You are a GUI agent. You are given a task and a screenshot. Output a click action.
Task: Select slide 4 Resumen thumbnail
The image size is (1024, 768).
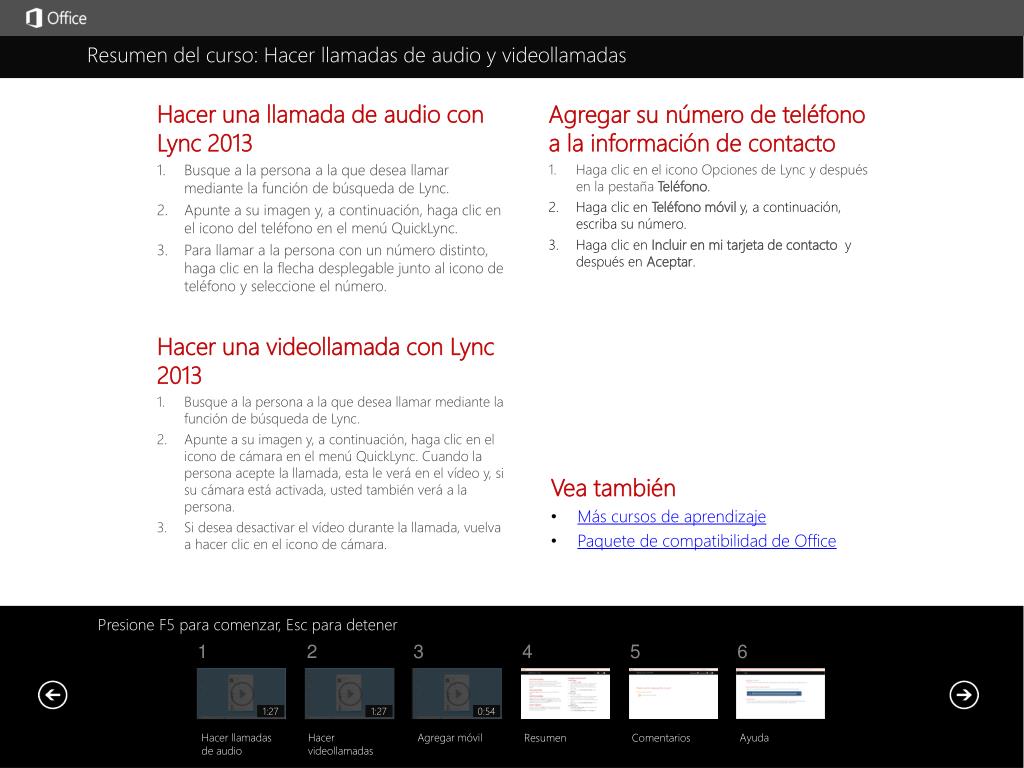point(566,693)
